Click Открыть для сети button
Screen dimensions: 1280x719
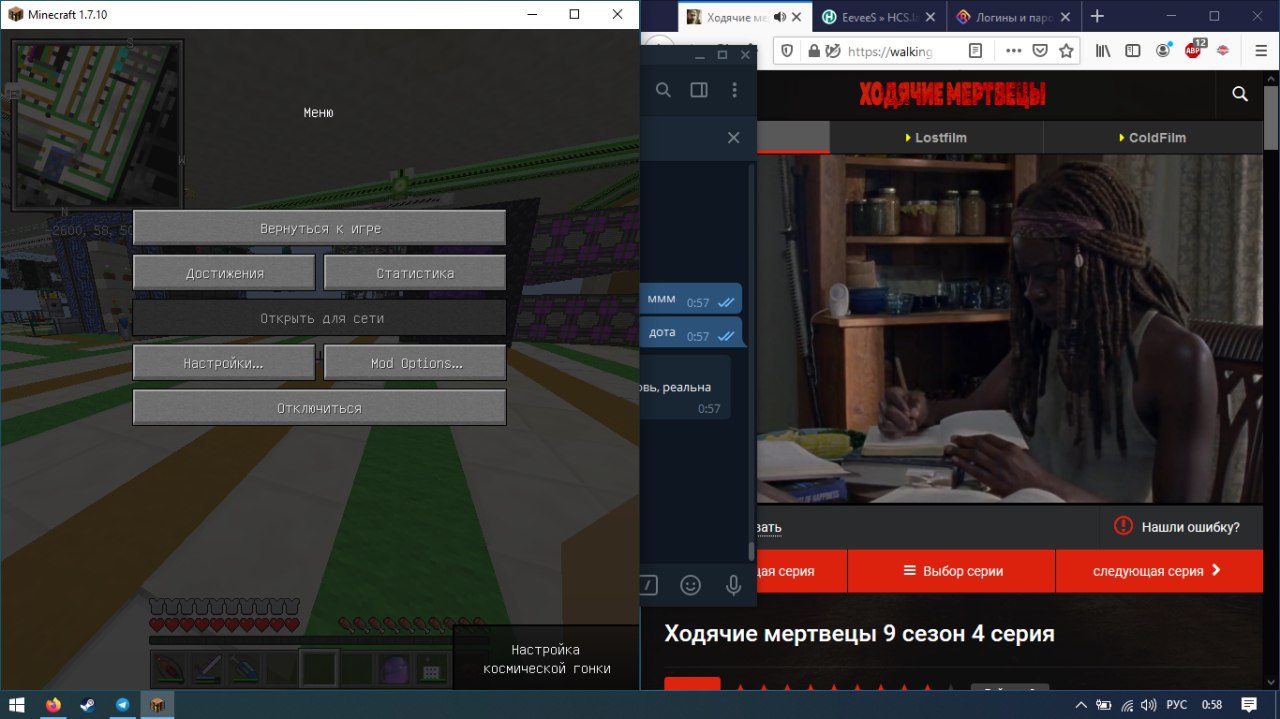pos(319,318)
